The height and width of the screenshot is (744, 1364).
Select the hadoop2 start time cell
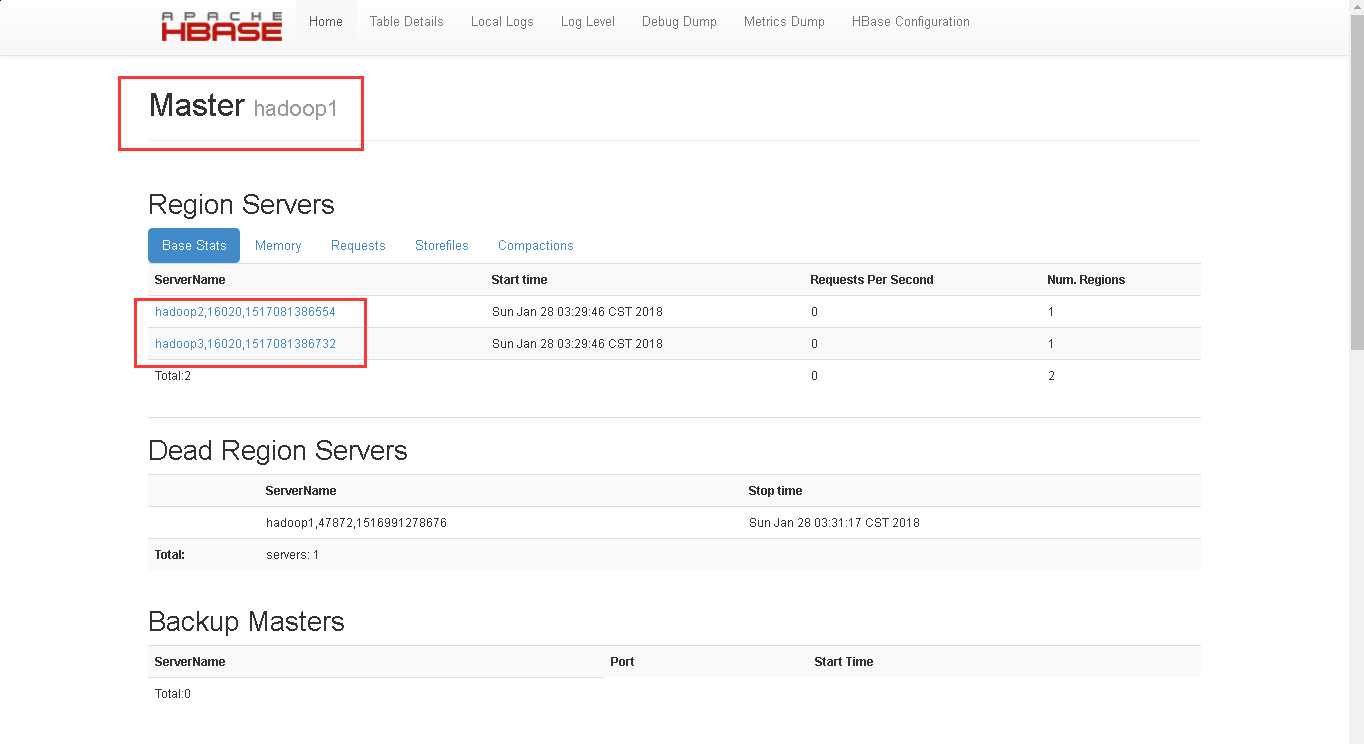pyautogui.click(x=577, y=312)
